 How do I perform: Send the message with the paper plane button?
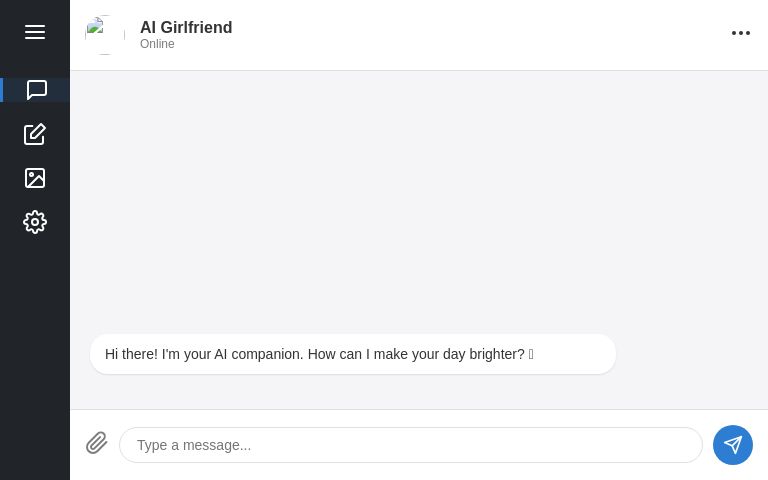[x=733, y=445]
